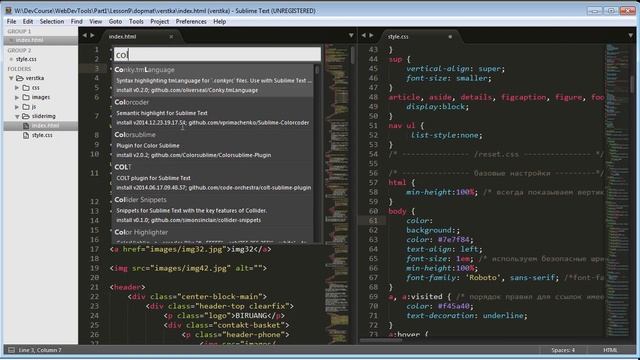
Task: Select the COLT package
Action: tap(213, 178)
